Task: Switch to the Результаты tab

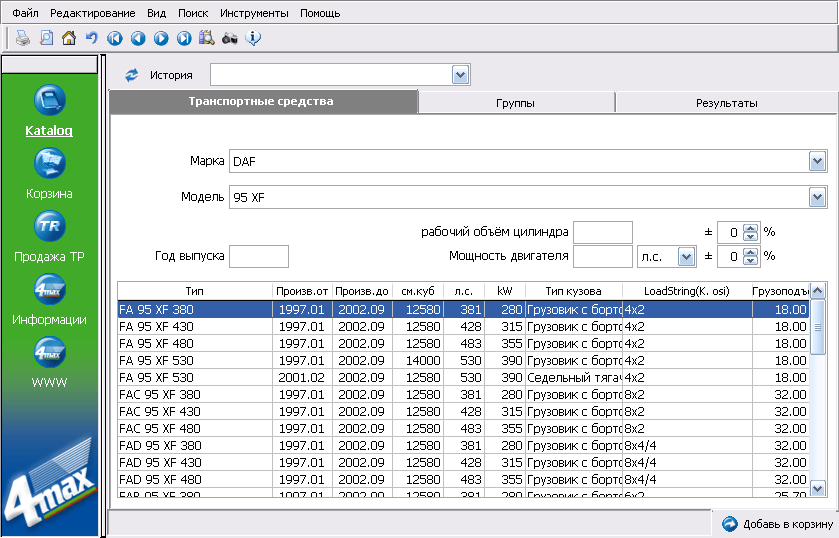Action: click(727, 103)
